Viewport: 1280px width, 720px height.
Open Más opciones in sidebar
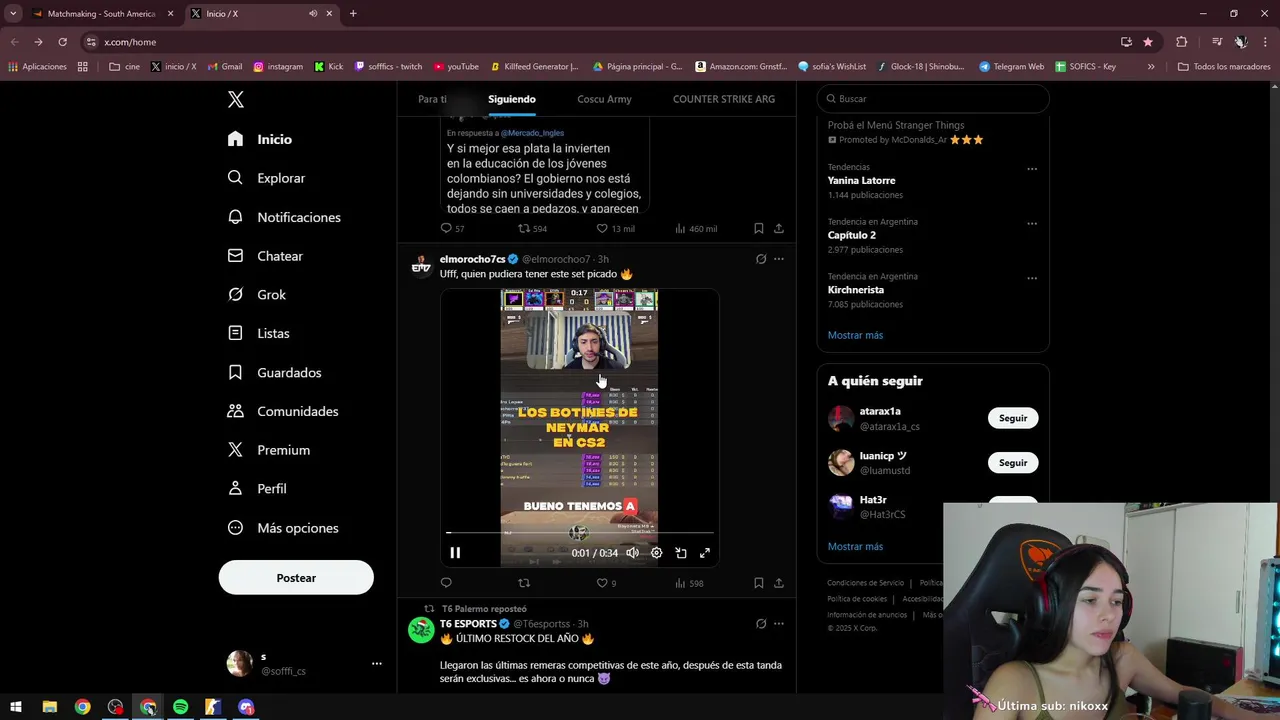coord(283,528)
